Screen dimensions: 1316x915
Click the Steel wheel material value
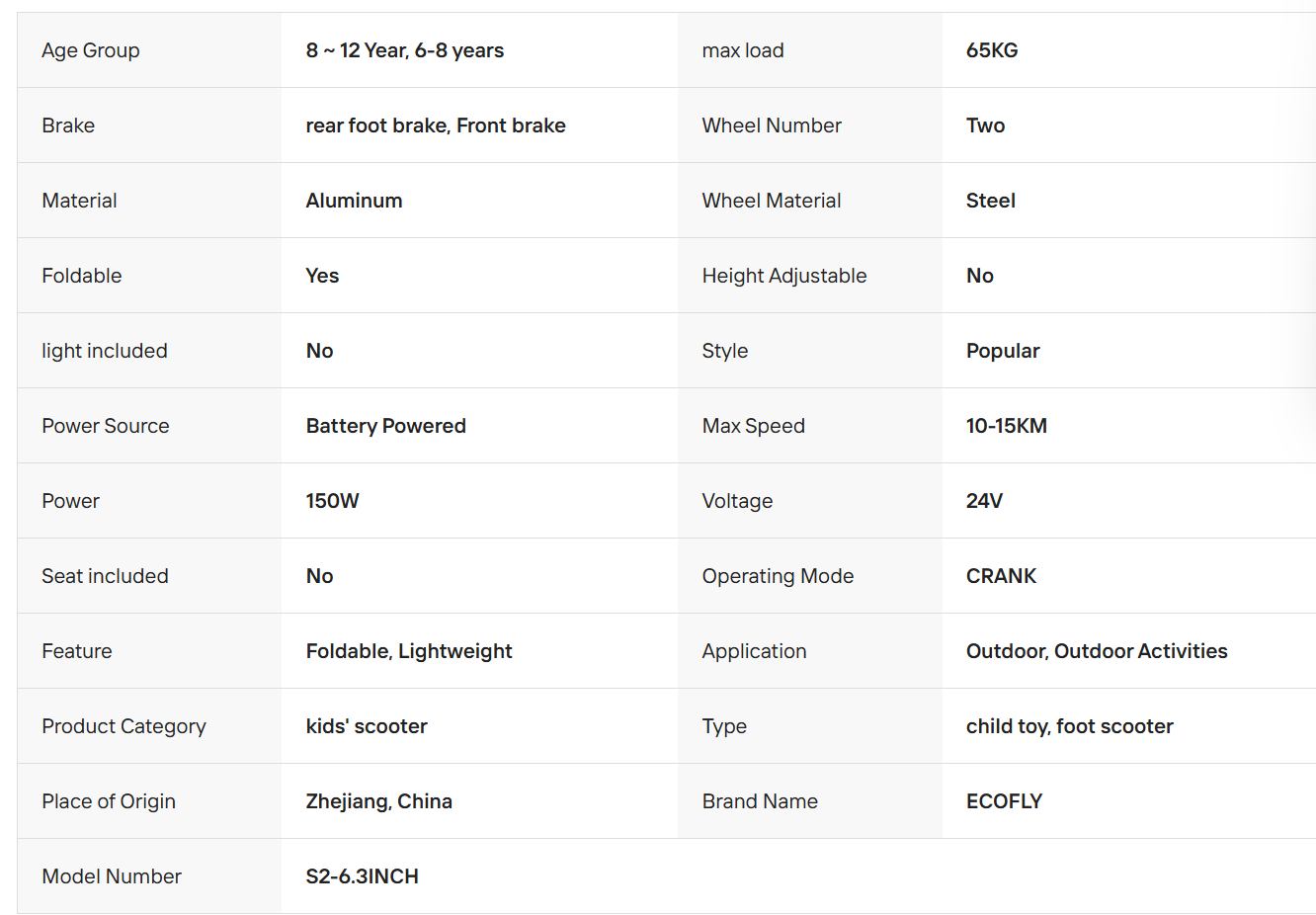tap(991, 201)
